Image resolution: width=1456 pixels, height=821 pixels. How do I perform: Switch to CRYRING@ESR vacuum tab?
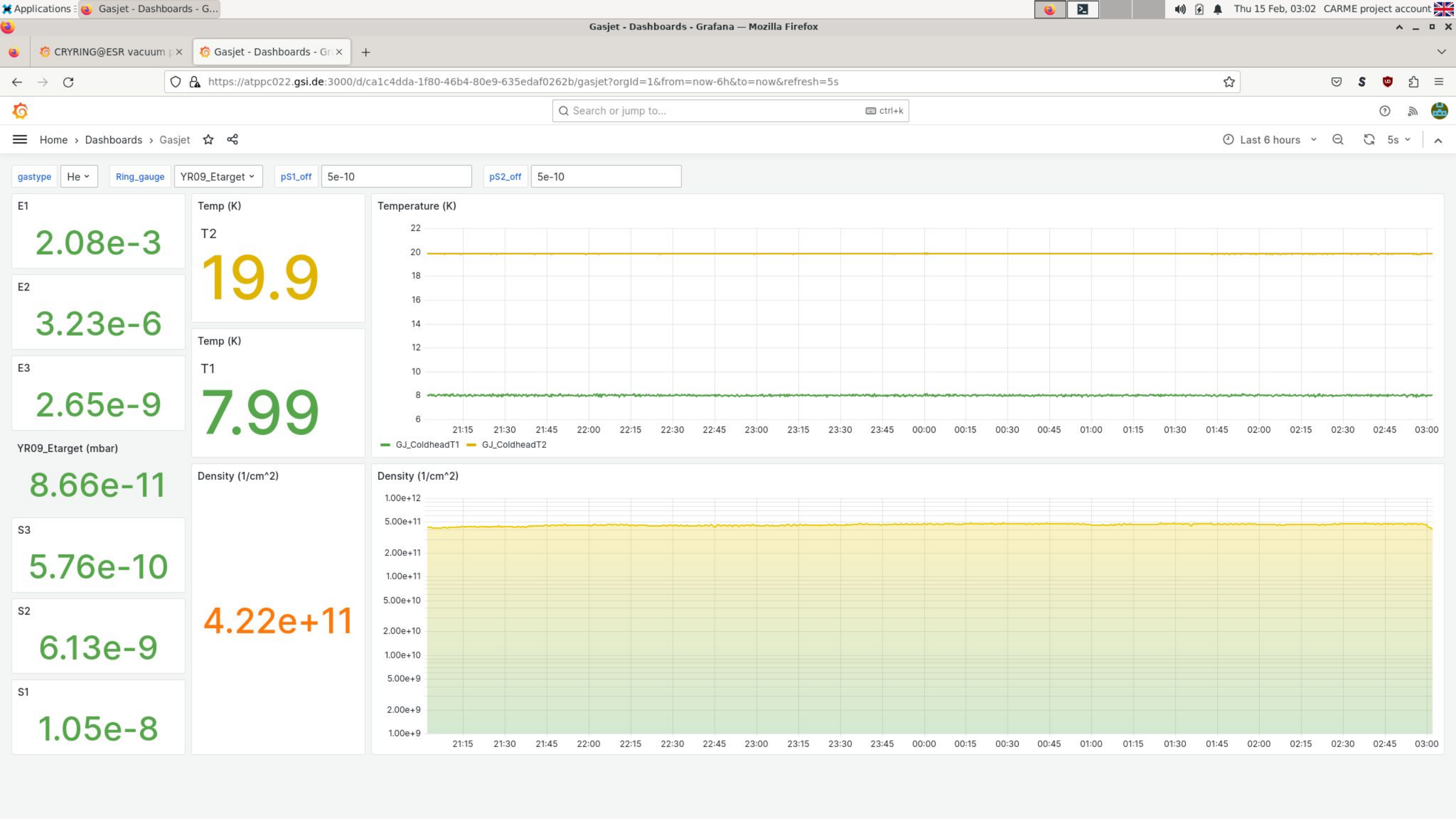(x=109, y=52)
